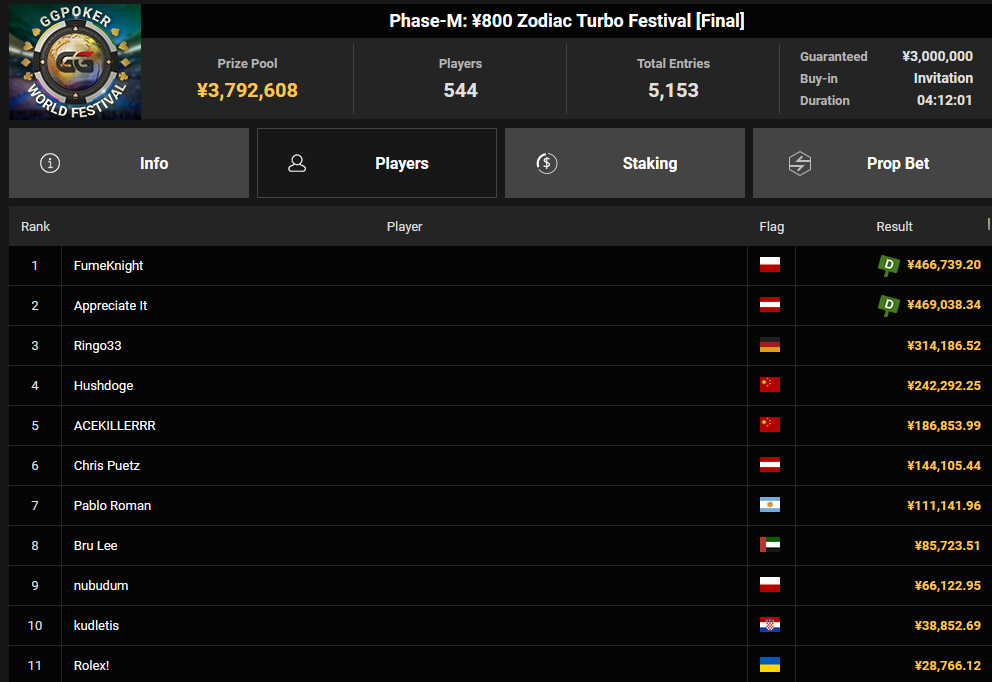Sort by the Rank column header
The width and height of the screenshot is (992, 682).
[35, 226]
